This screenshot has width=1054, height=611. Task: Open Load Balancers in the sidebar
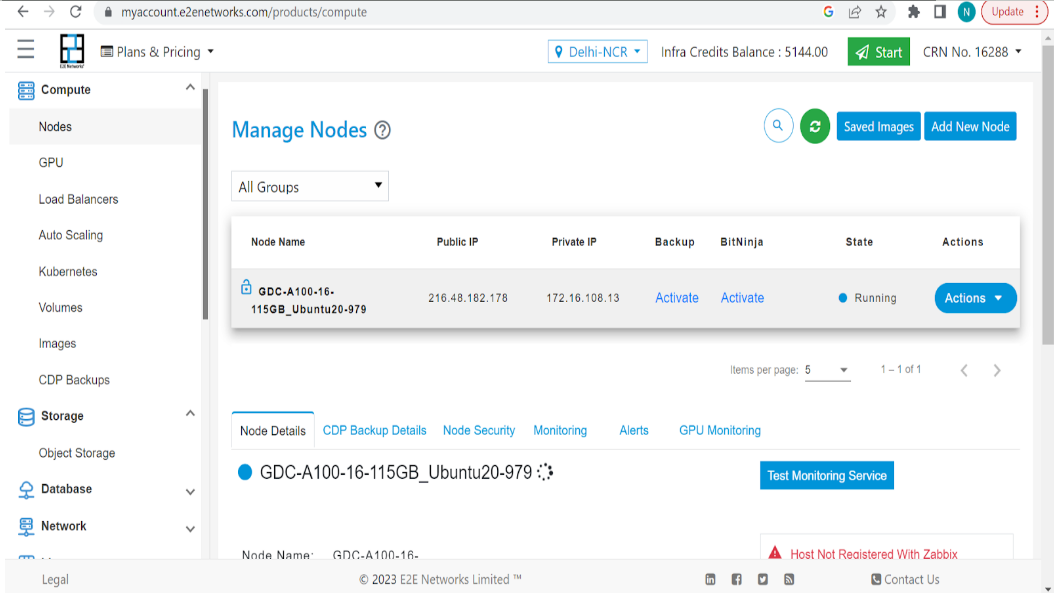[78, 199]
